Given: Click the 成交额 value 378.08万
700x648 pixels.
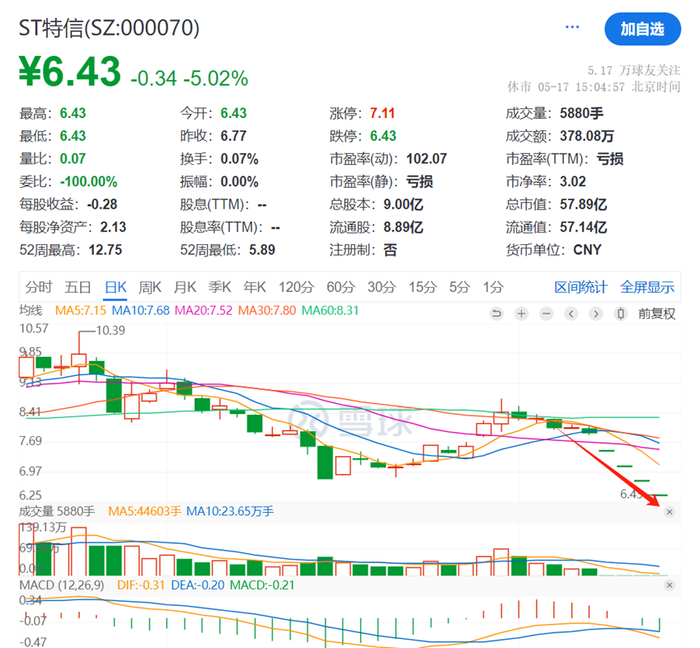Looking at the screenshot, I should 587,136.
